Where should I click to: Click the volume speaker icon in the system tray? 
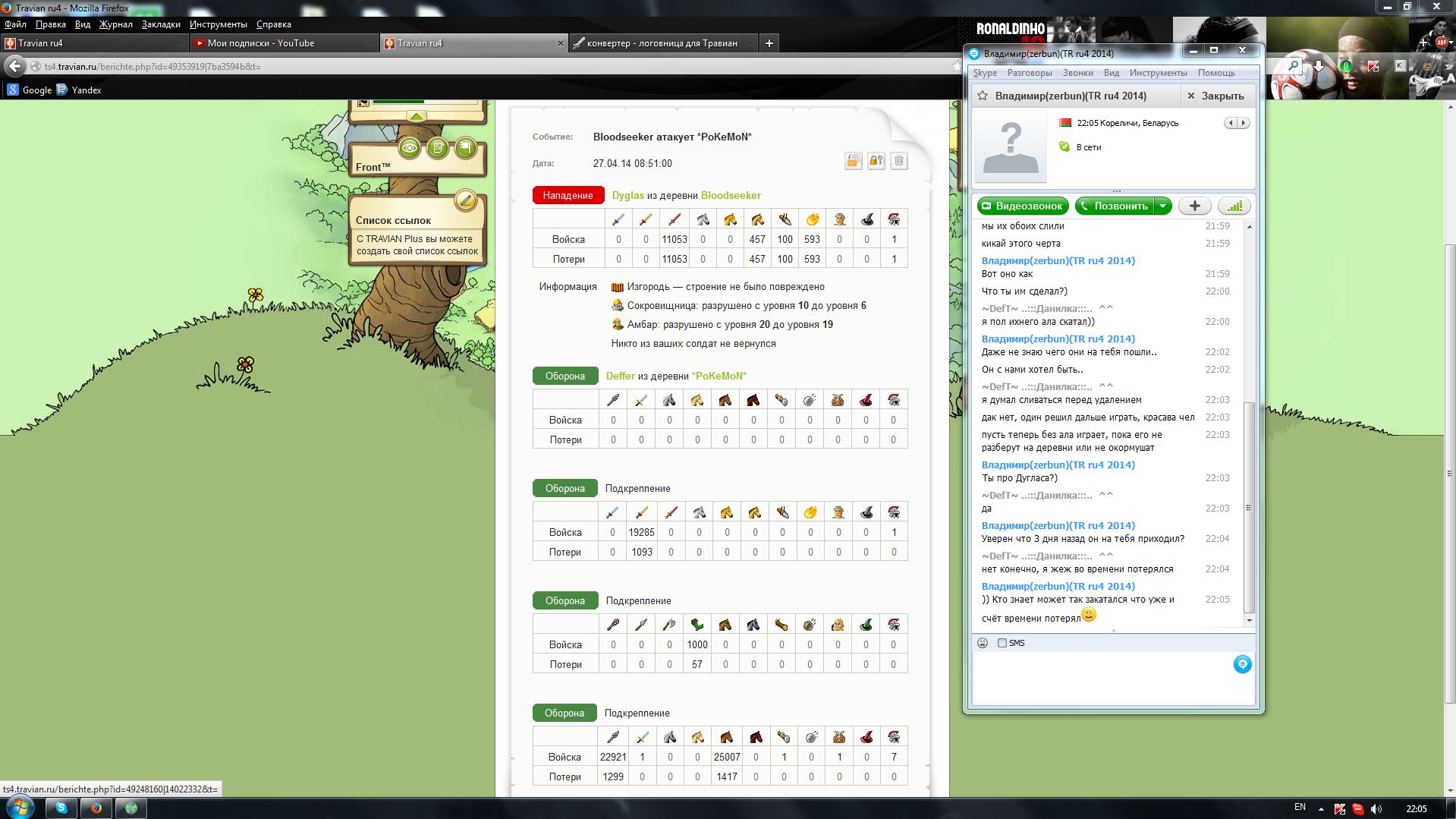point(1376,808)
